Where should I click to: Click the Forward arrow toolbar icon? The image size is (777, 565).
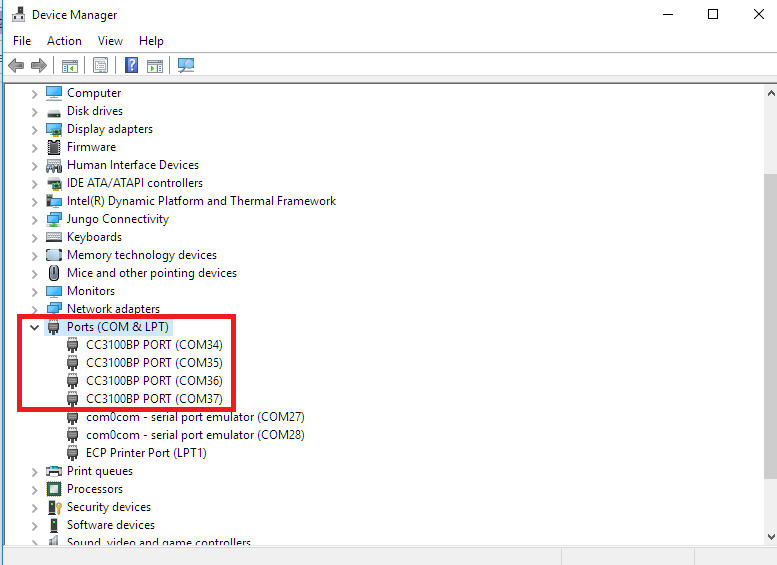pyautogui.click(x=39, y=65)
